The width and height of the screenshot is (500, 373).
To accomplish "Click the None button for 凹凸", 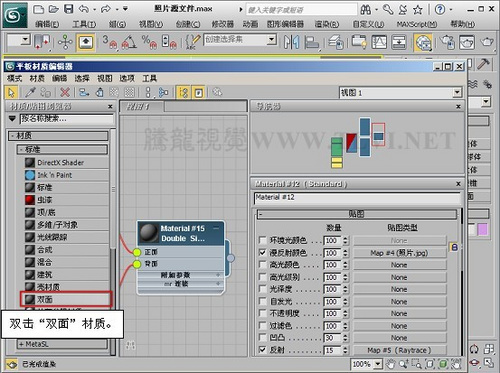I will pyautogui.click(x=399, y=338).
